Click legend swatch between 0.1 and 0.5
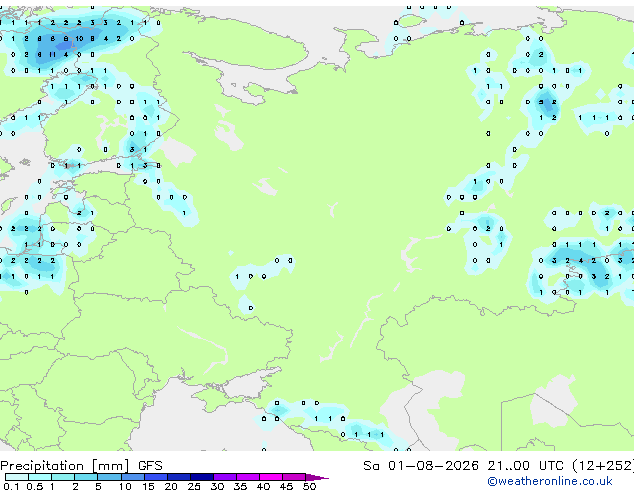The height and width of the screenshot is (490, 634). coord(17,477)
